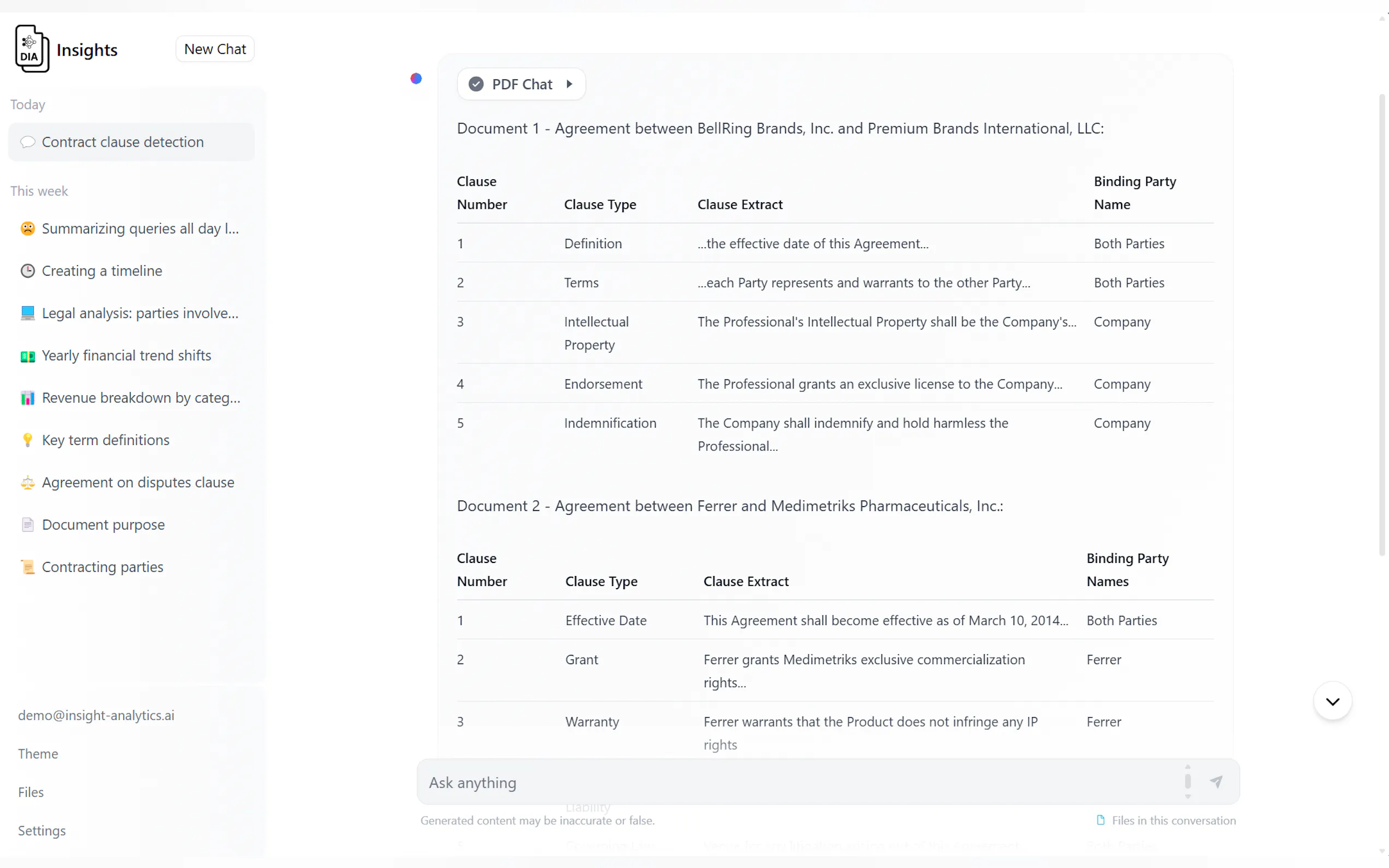
Task: Click the scales icon beside Agreement on disputes clause
Action: click(x=27, y=482)
